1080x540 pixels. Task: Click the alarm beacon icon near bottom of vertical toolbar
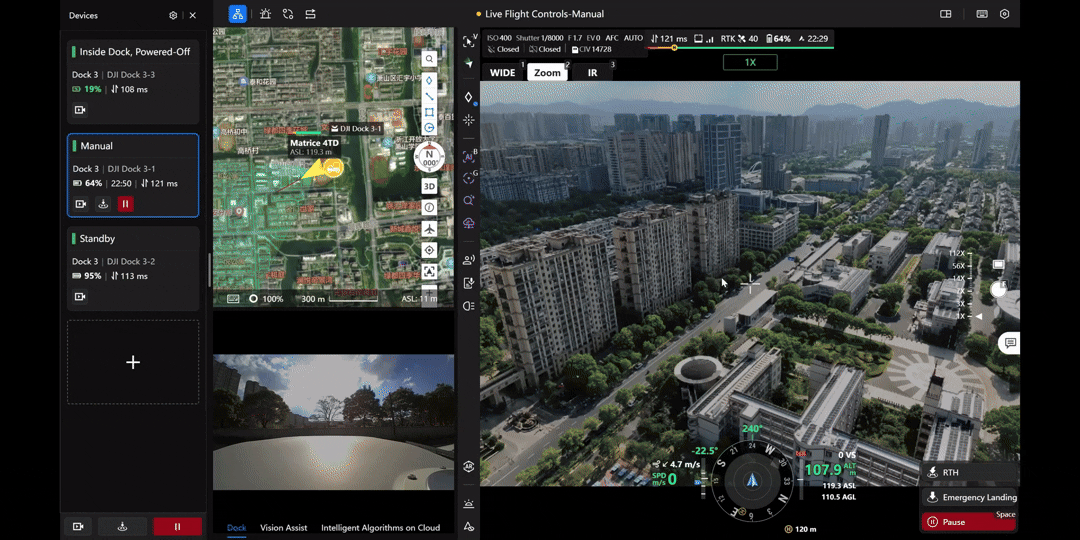click(x=469, y=503)
